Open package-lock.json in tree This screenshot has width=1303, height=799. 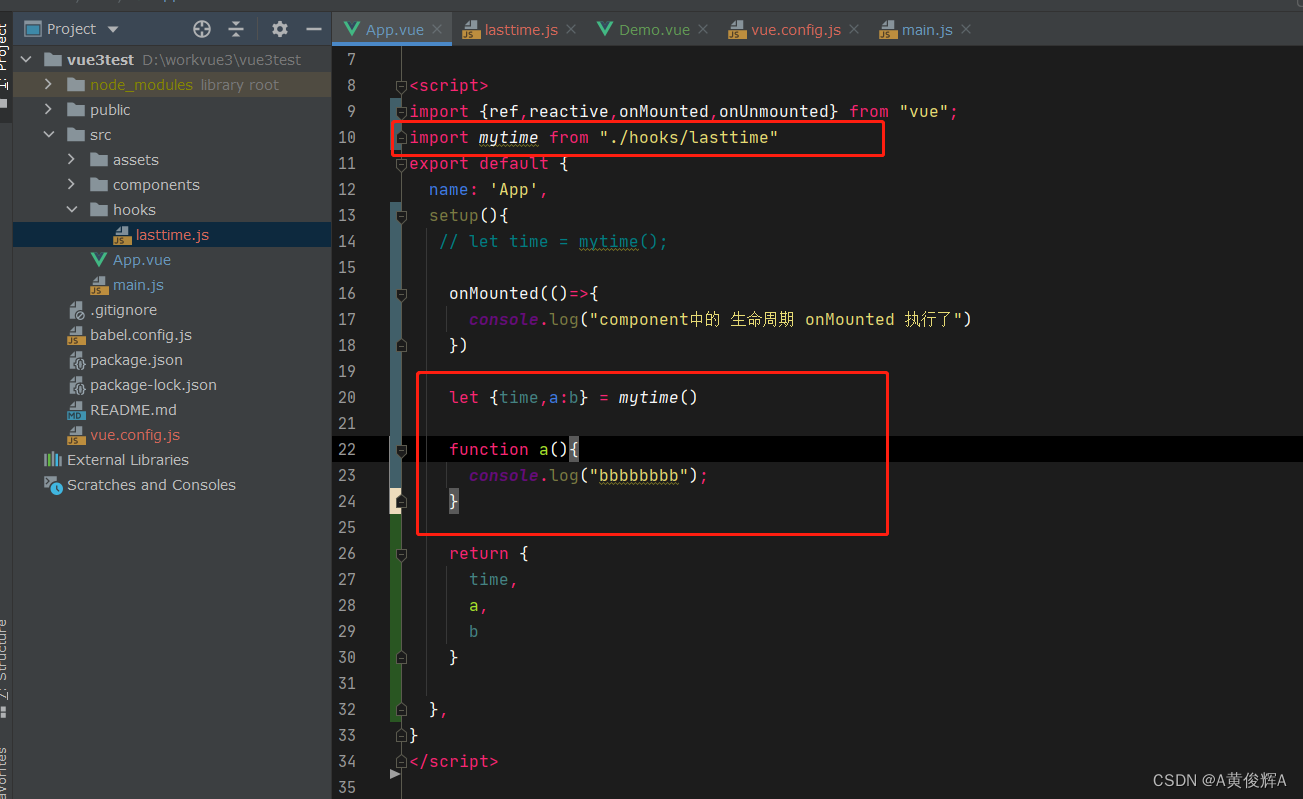point(153,385)
